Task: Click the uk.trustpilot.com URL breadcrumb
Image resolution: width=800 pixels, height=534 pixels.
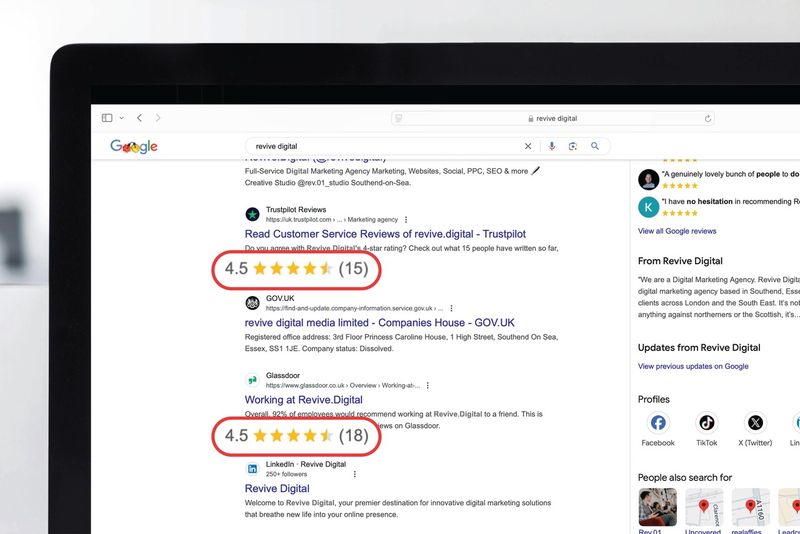Action: 332,220
